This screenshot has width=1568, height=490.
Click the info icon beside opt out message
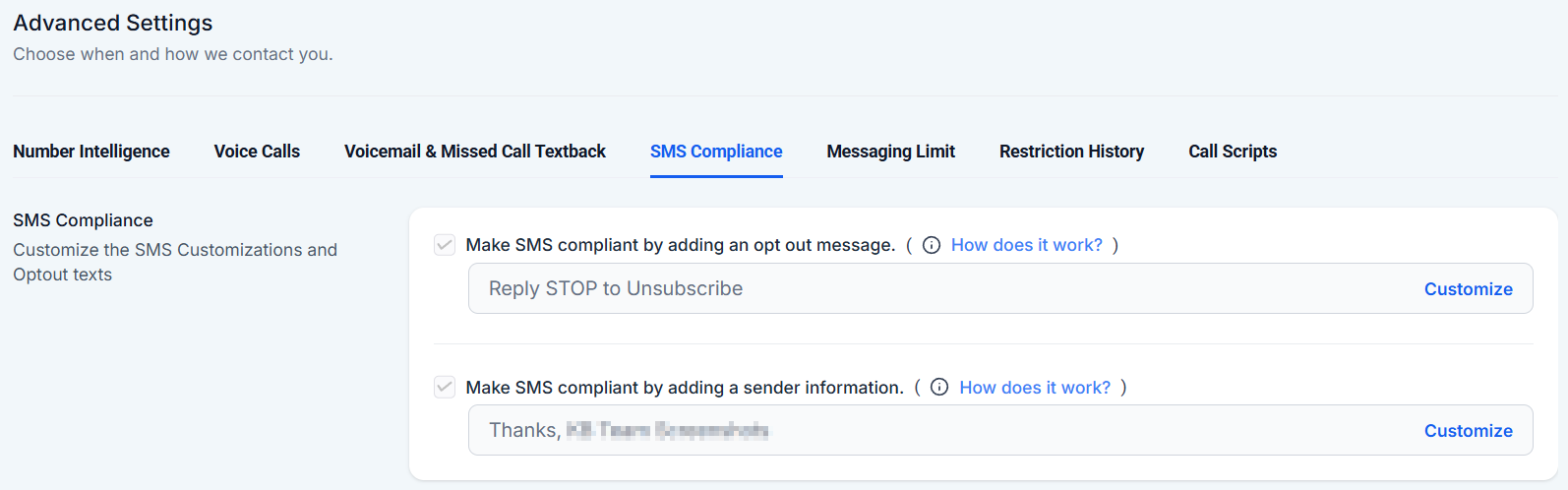click(931, 245)
